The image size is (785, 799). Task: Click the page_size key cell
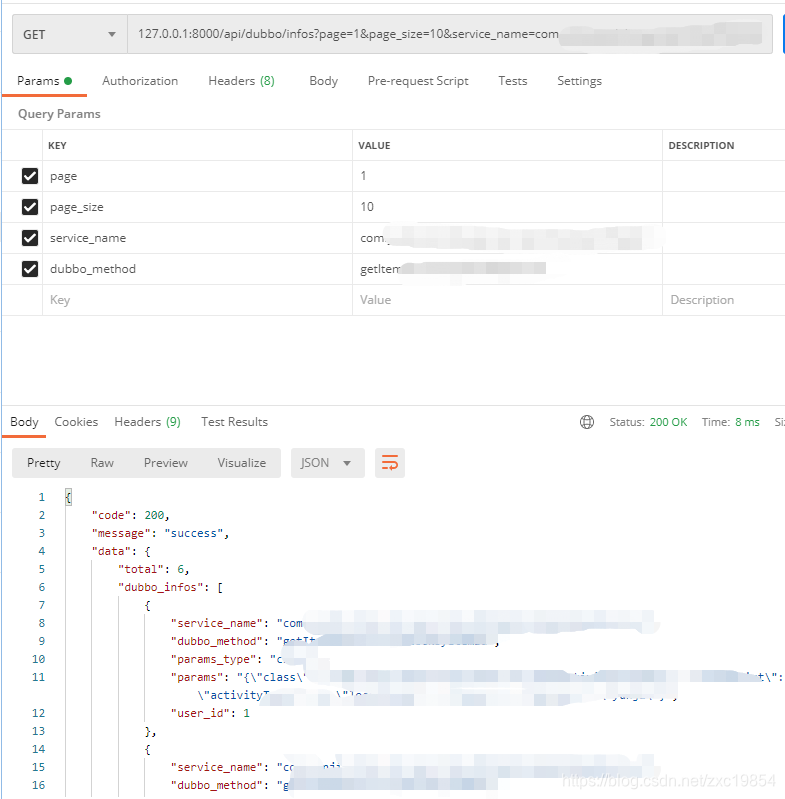pos(198,207)
